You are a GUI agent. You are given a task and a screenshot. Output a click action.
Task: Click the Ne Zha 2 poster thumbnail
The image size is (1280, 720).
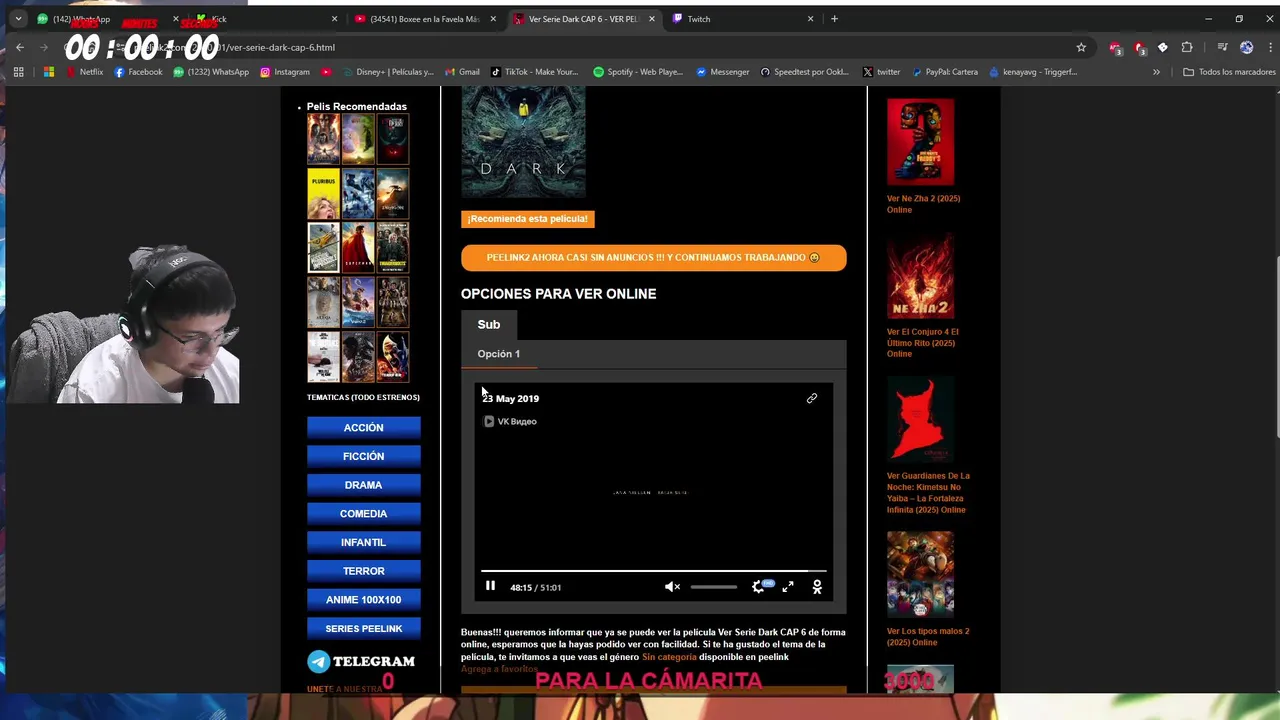pyautogui.click(x=920, y=278)
